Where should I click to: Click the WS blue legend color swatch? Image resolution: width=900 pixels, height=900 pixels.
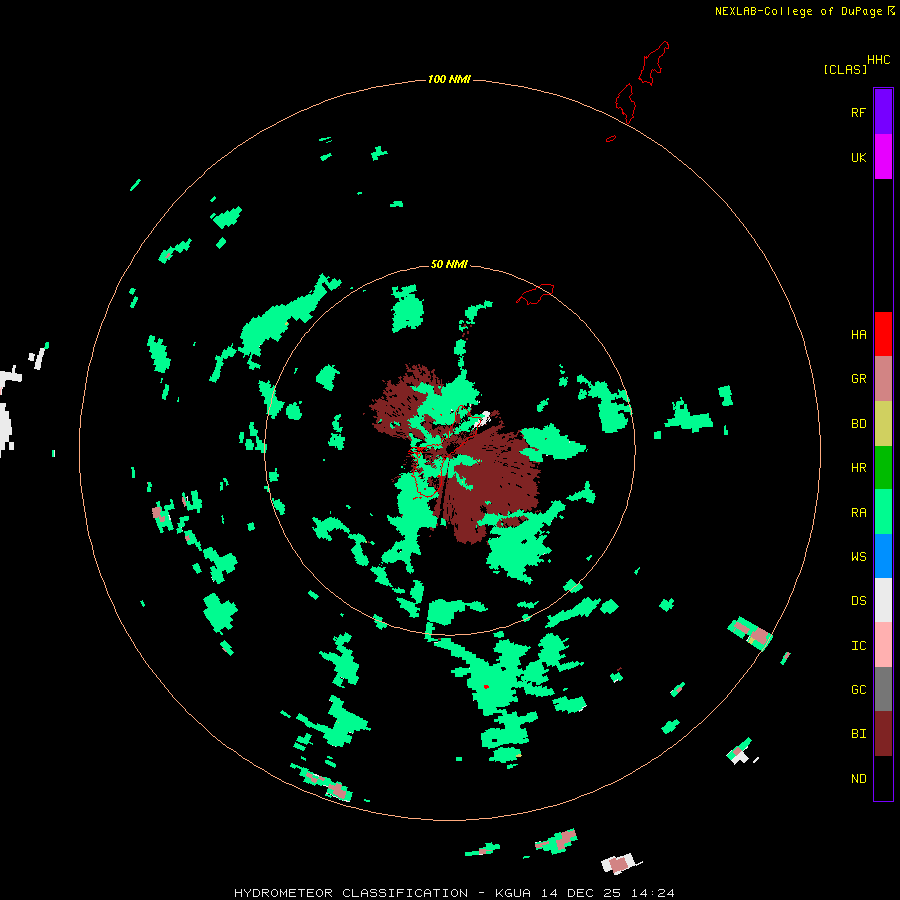coord(883,556)
